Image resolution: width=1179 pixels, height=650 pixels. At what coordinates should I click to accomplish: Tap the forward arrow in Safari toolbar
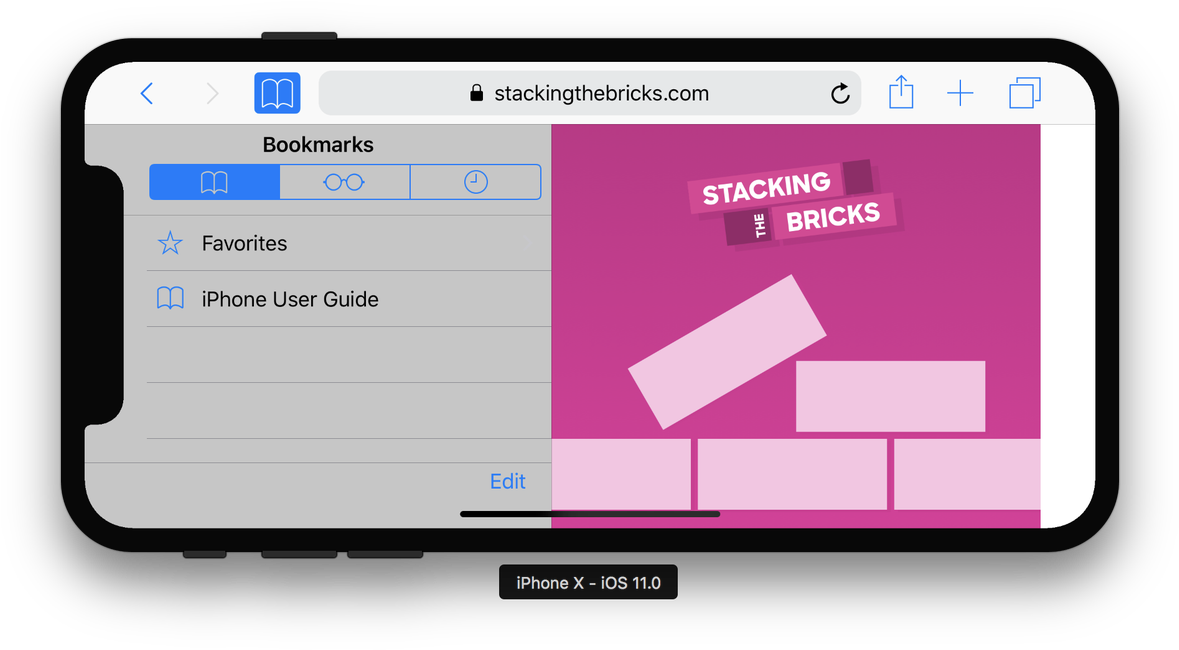tap(212, 94)
